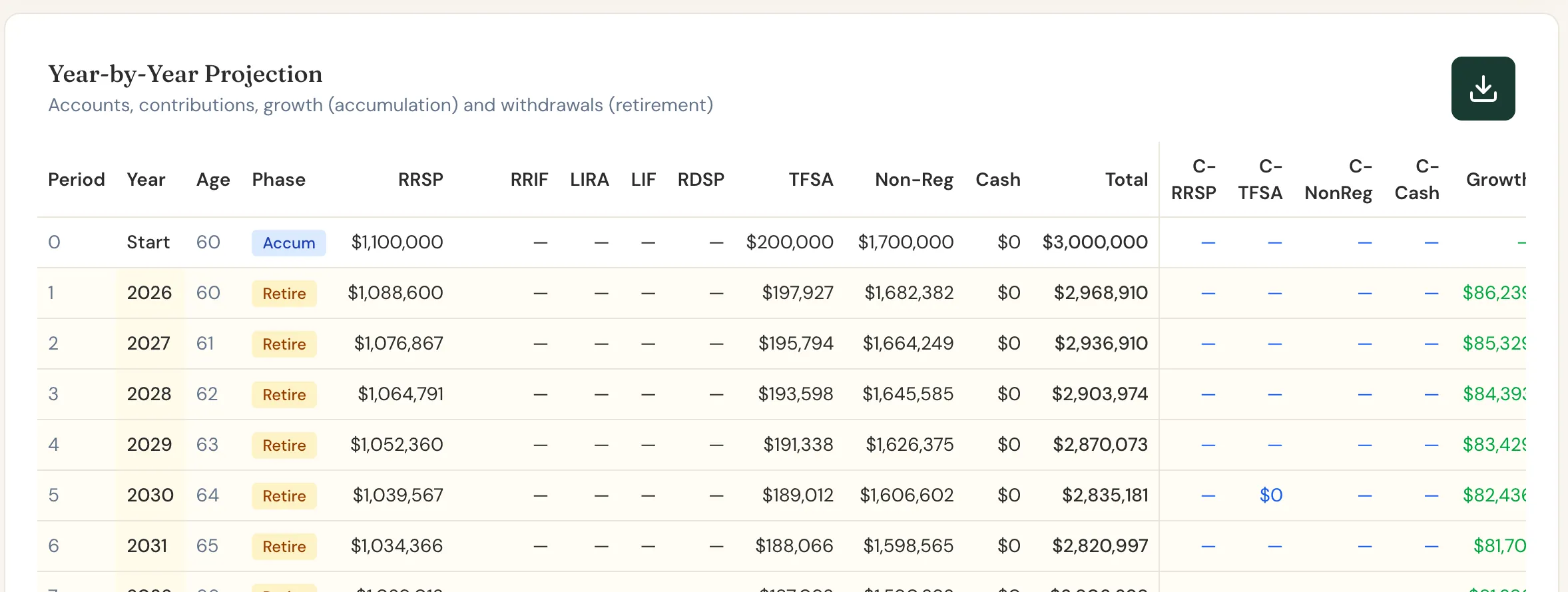This screenshot has height=592, width=1568.
Task: Click the $1,076,867 RRSP value for 2027
Action: [399, 344]
